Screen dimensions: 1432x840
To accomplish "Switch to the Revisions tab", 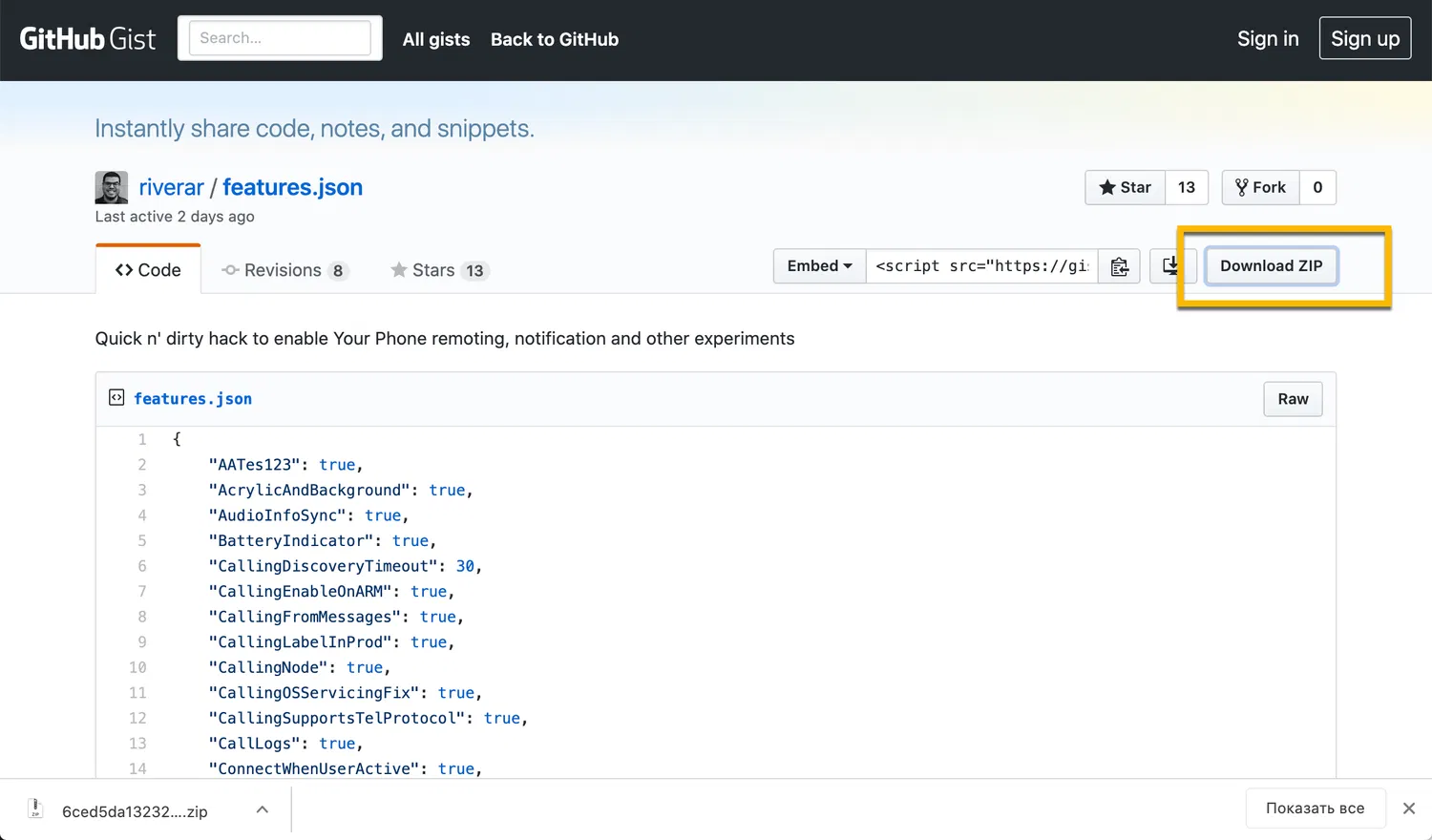I will (284, 271).
